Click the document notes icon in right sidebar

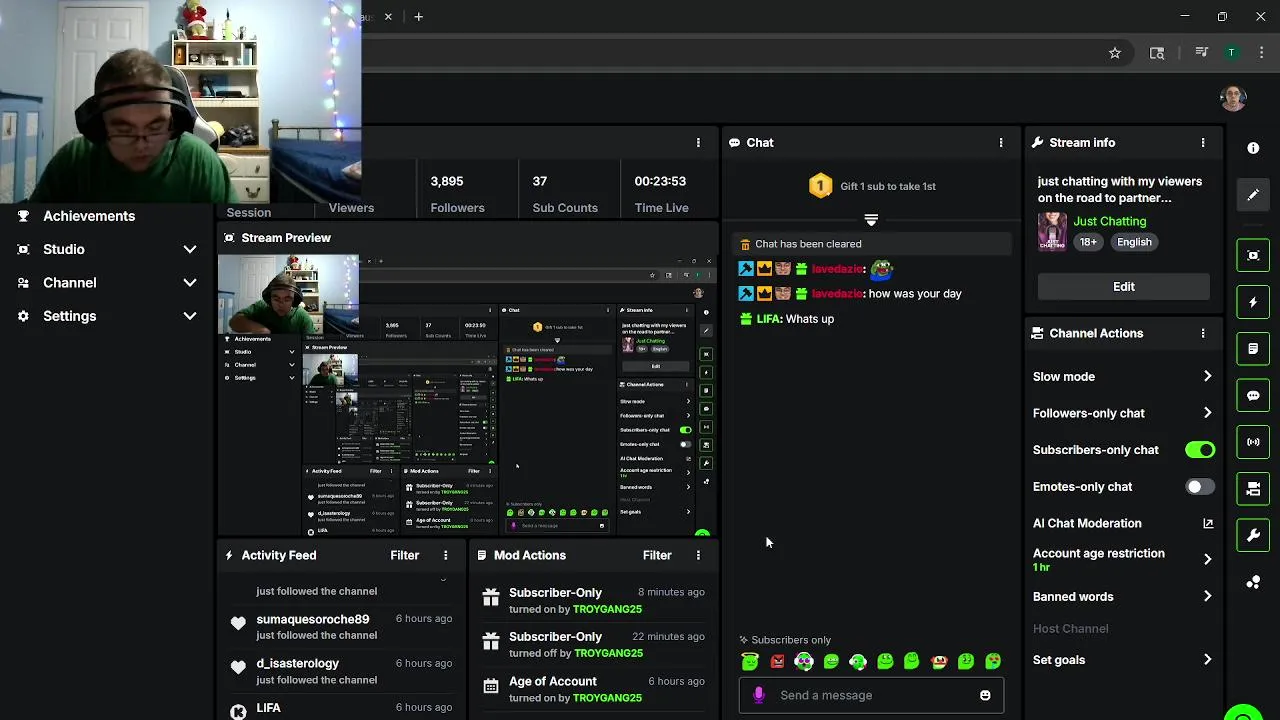pyautogui.click(x=1253, y=349)
